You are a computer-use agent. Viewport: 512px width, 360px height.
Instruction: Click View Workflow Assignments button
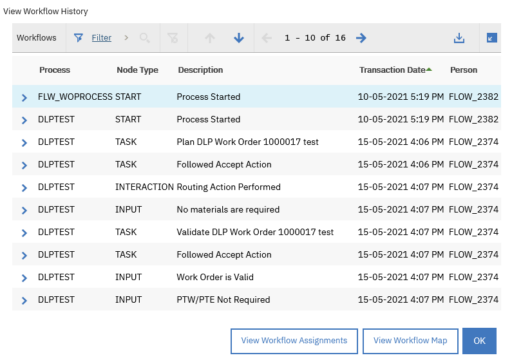point(294,341)
